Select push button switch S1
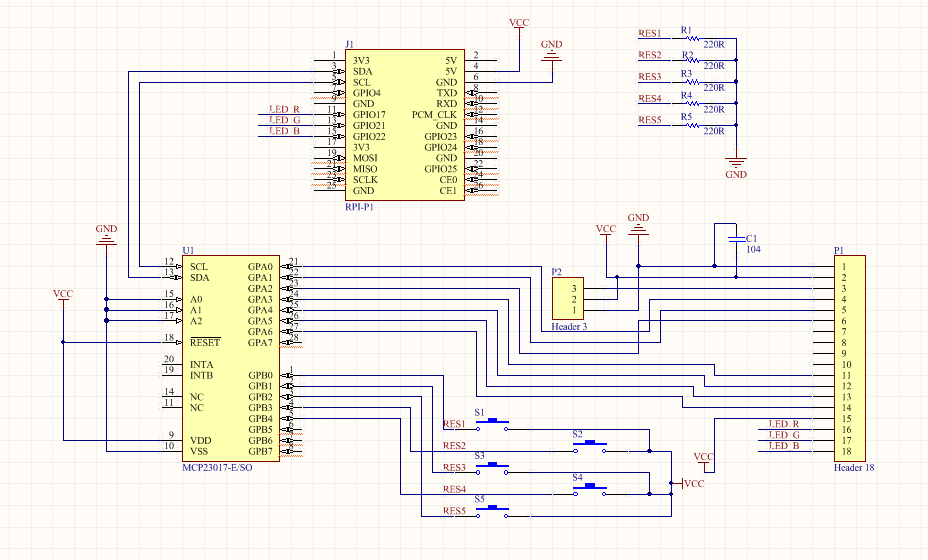This screenshot has height=560, width=928. pos(492,424)
